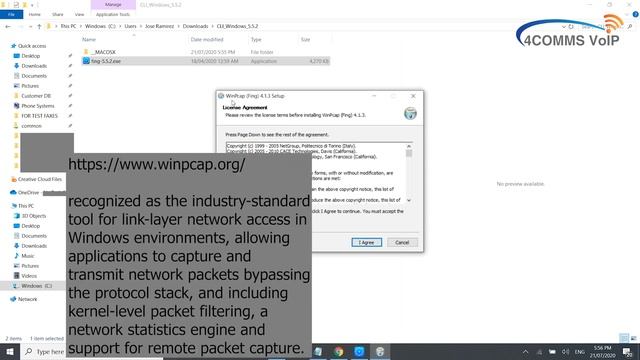Click Jose Ramirez in address breadcrumb
The image size is (640, 360).
(x=160, y=26)
